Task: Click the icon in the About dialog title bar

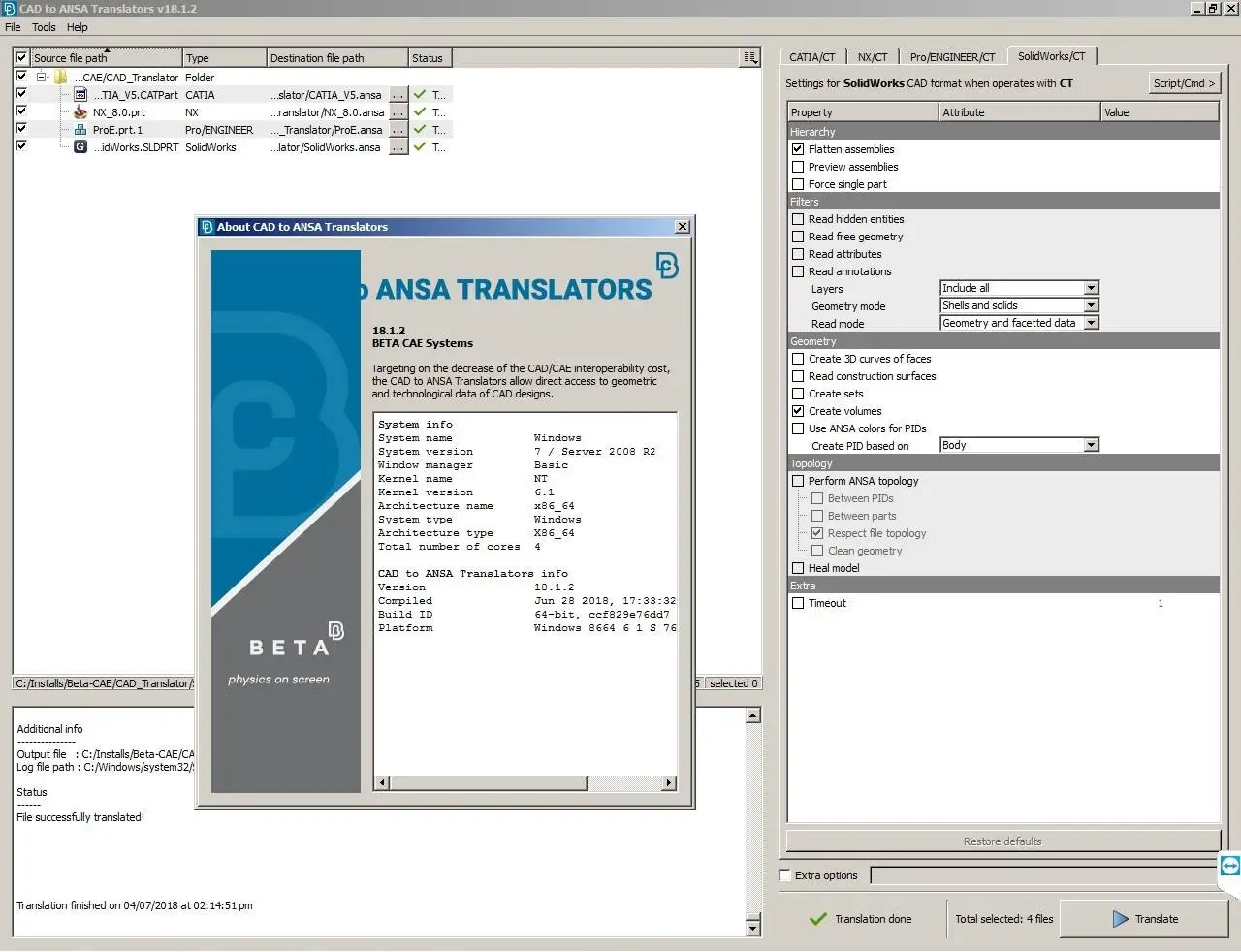Action: (207, 227)
